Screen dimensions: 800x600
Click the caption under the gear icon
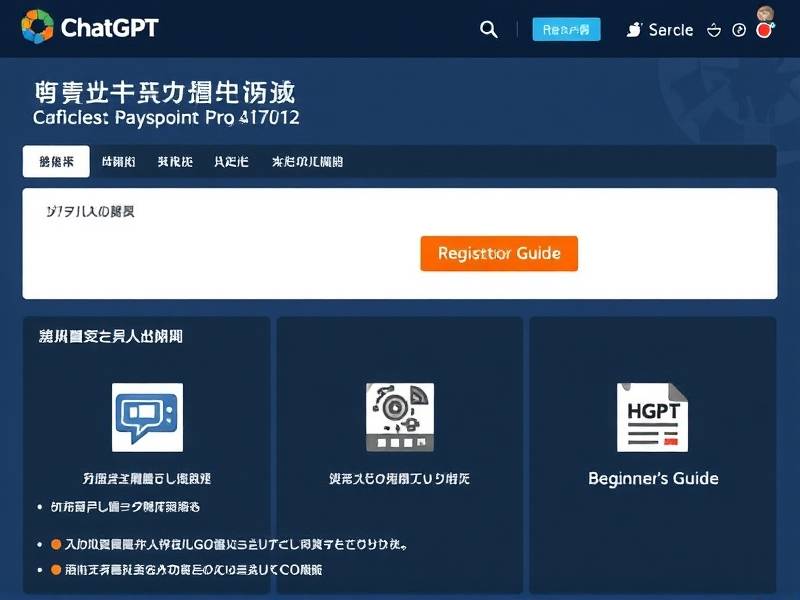coord(399,479)
